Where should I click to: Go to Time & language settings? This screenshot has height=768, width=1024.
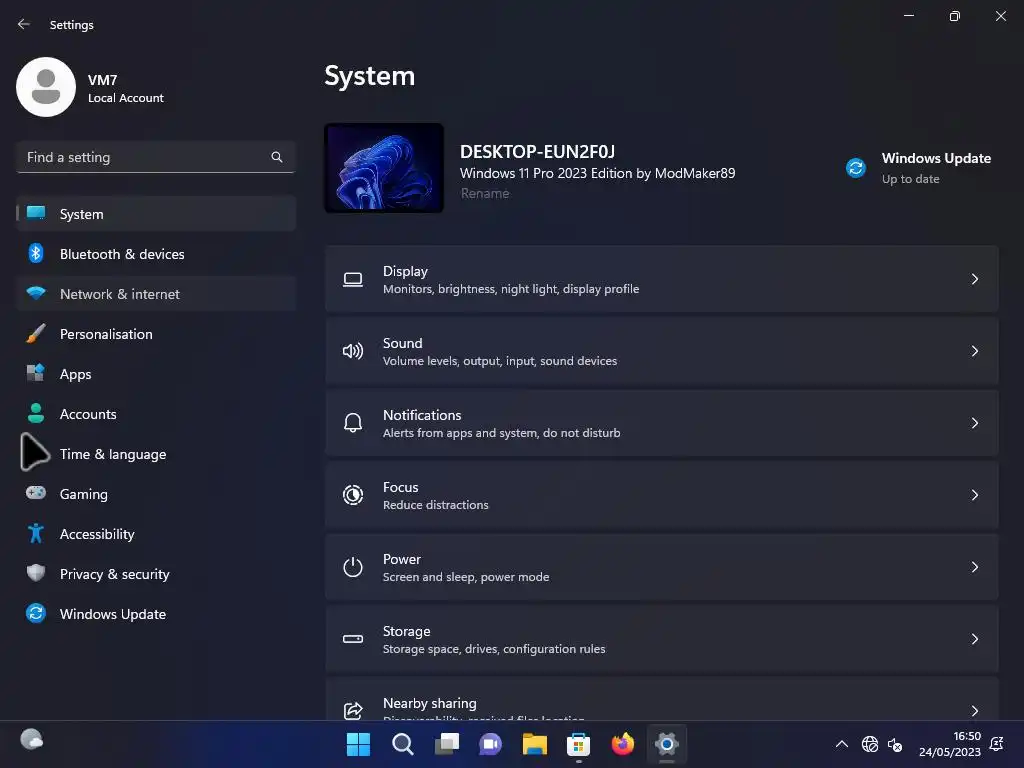(156, 454)
